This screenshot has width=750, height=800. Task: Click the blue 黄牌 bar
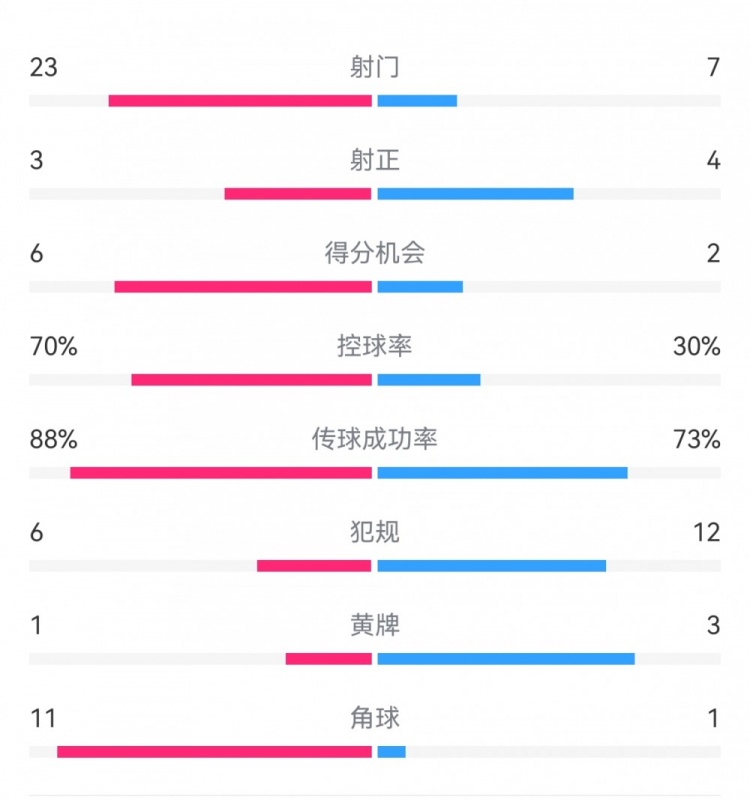click(505, 659)
